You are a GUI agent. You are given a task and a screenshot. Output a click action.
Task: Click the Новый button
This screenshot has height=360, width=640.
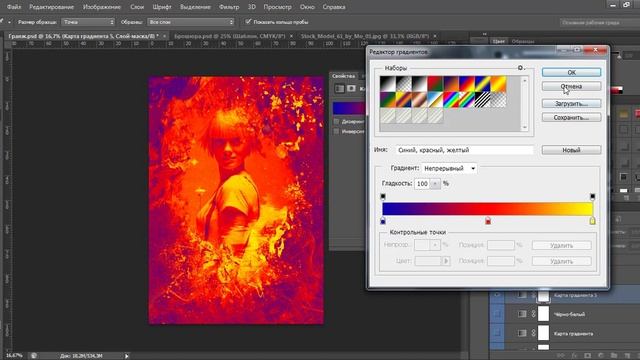571,150
